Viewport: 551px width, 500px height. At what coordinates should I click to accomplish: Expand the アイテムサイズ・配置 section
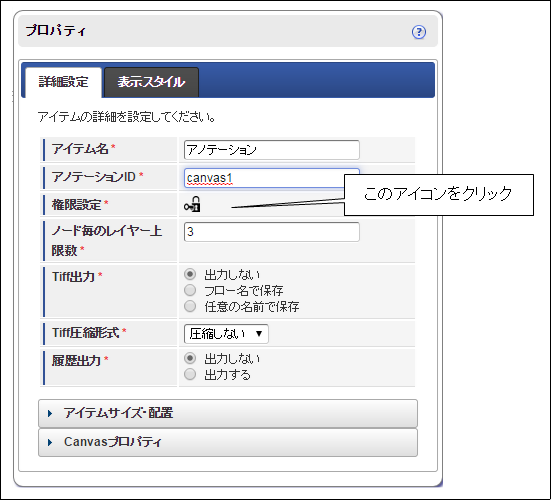(x=228, y=413)
